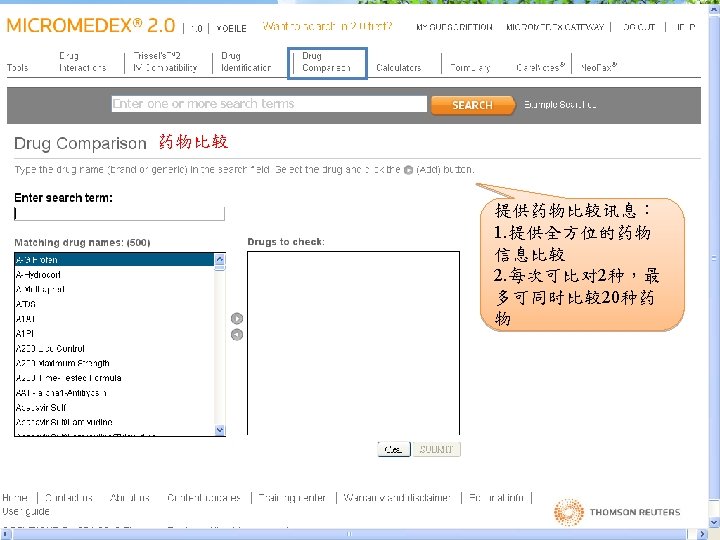Click the 1.0 version link
This screenshot has height=540, width=720.
coord(197,28)
